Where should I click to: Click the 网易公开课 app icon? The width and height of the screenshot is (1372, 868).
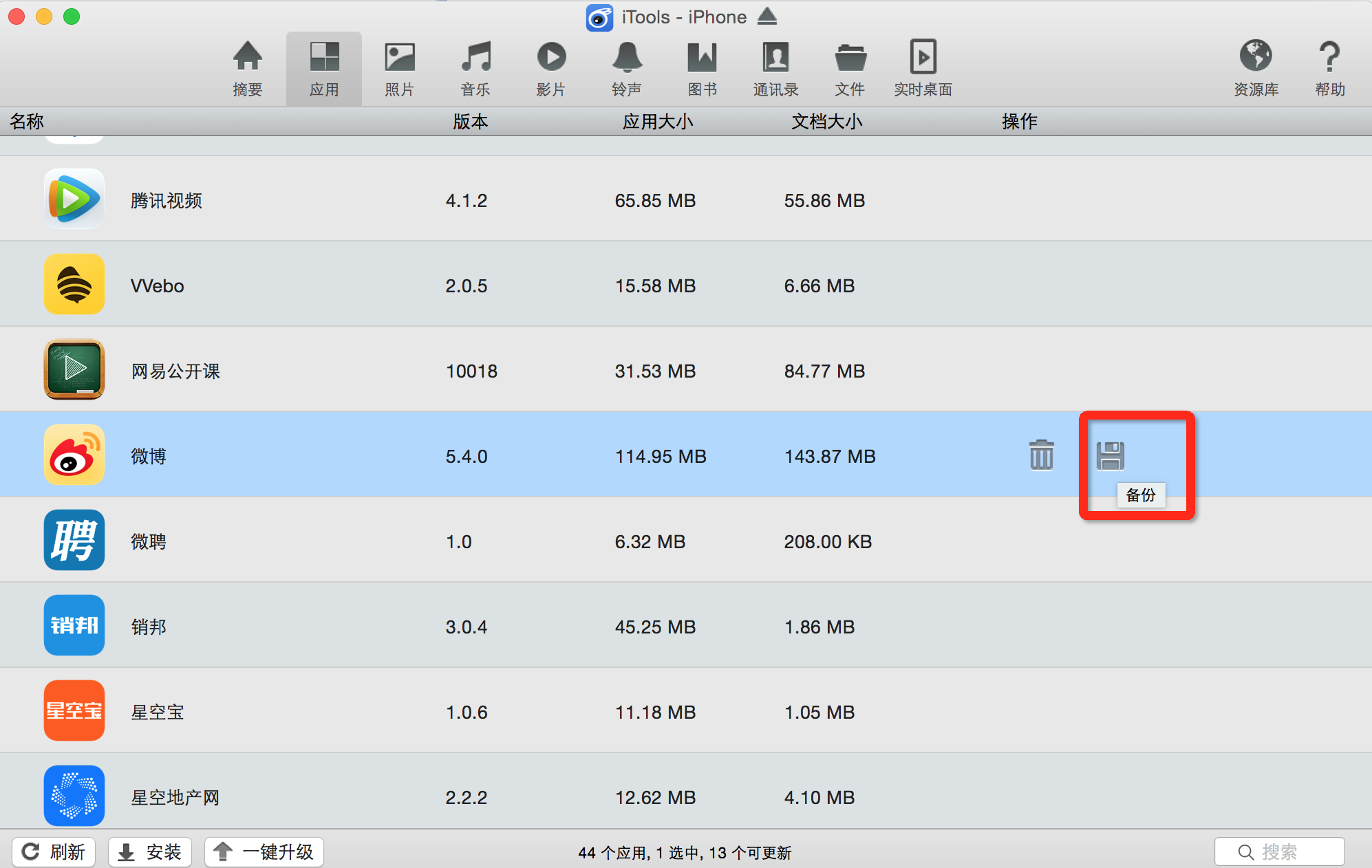[x=74, y=369]
